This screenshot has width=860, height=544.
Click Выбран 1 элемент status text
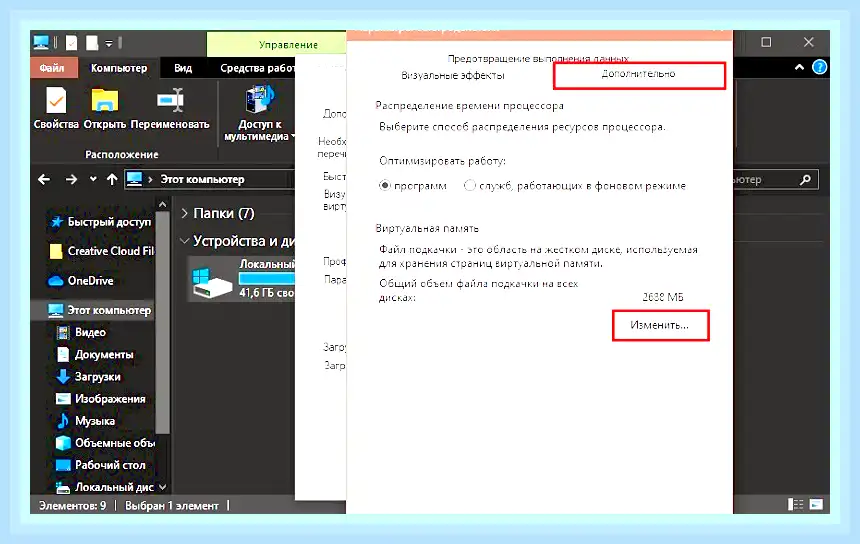click(x=172, y=506)
